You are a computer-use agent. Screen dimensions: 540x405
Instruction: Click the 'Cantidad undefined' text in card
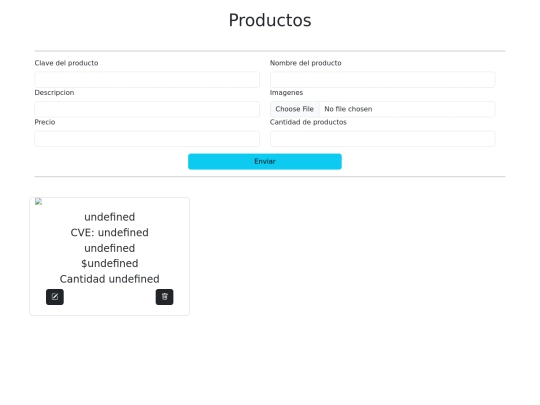[x=110, y=279]
